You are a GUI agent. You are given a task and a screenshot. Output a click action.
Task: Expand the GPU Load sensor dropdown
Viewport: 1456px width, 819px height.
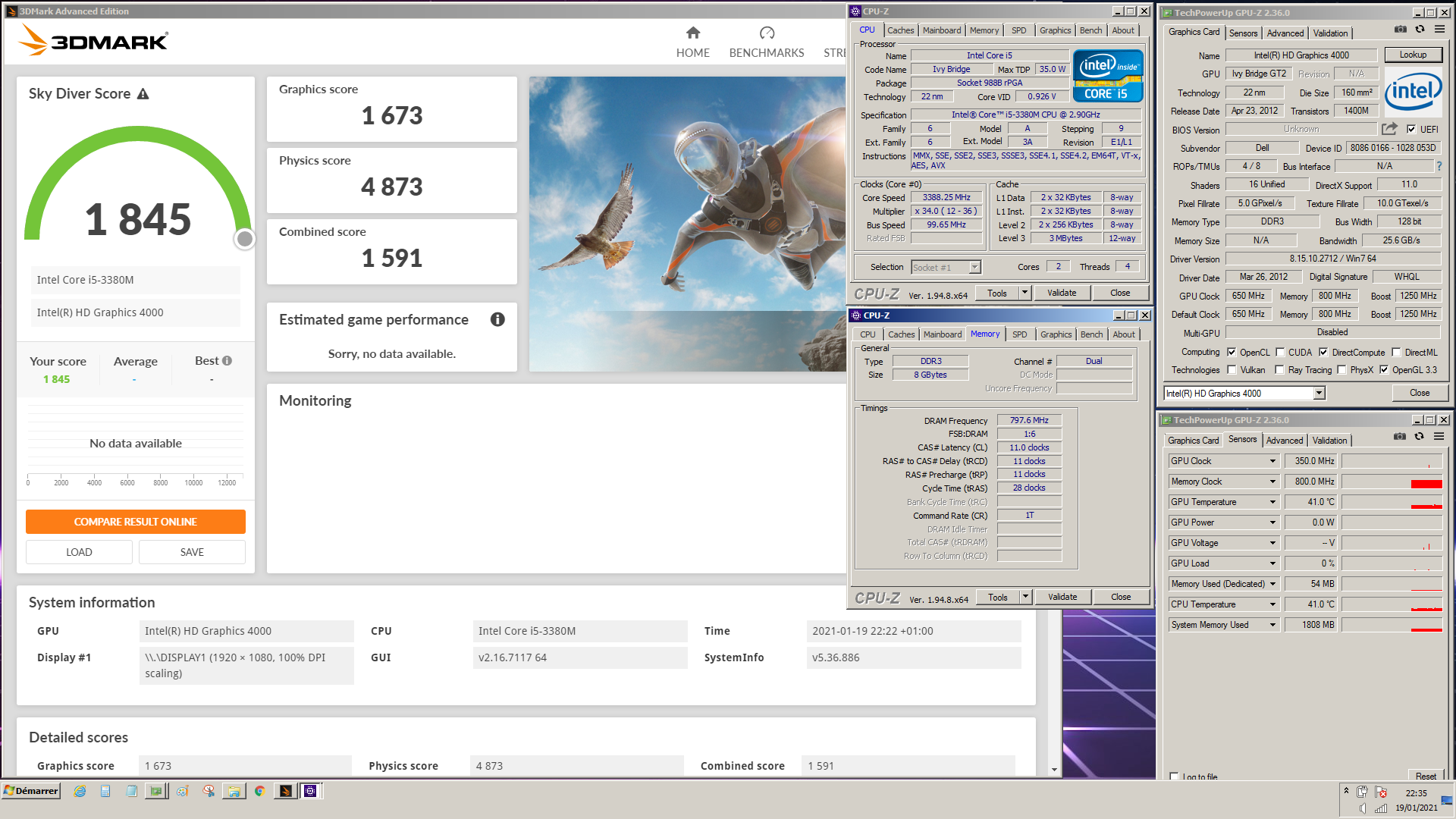coord(1273,563)
